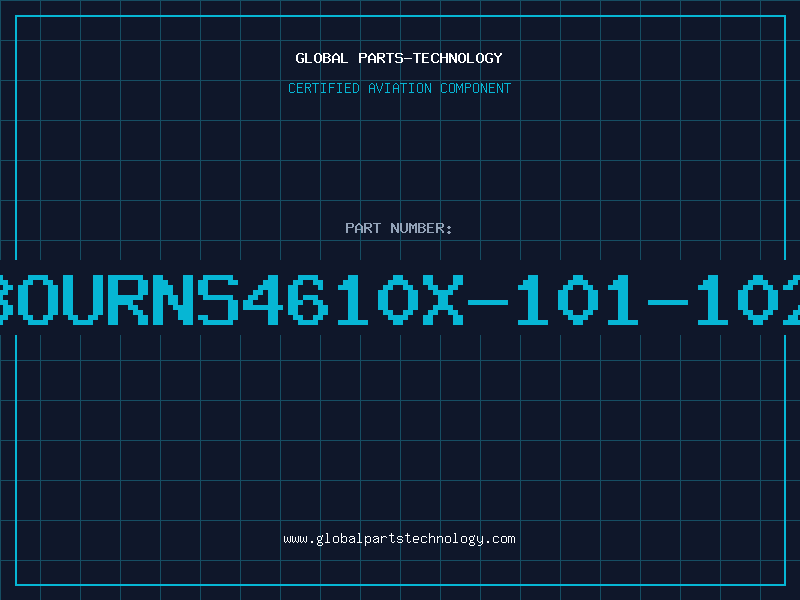The image size is (800, 600).
Task: Open the www.globalpartstechnology.com link
Action: pyautogui.click(x=399, y=539)
